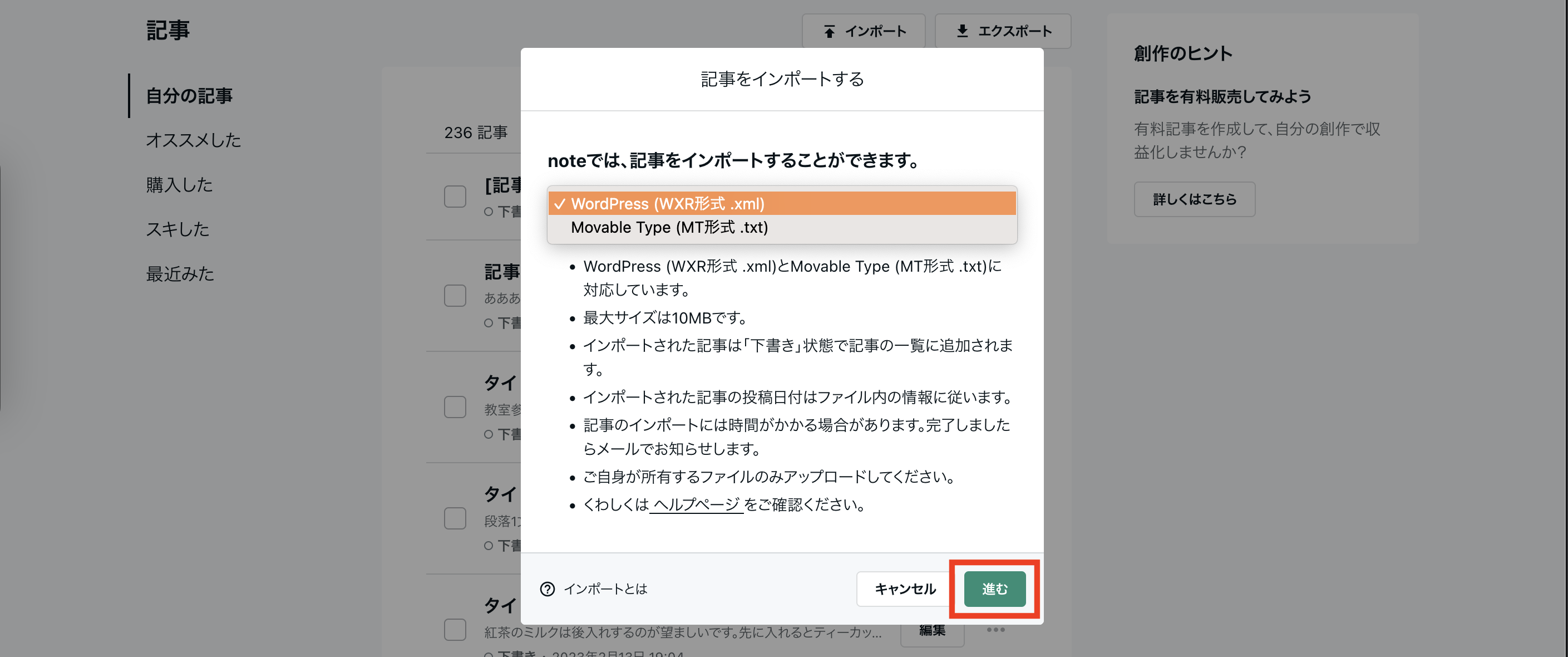Click the download arrow icon on エクスポート
The width and height of the screenshot is (1568, 657).
(x=961, y=31)
